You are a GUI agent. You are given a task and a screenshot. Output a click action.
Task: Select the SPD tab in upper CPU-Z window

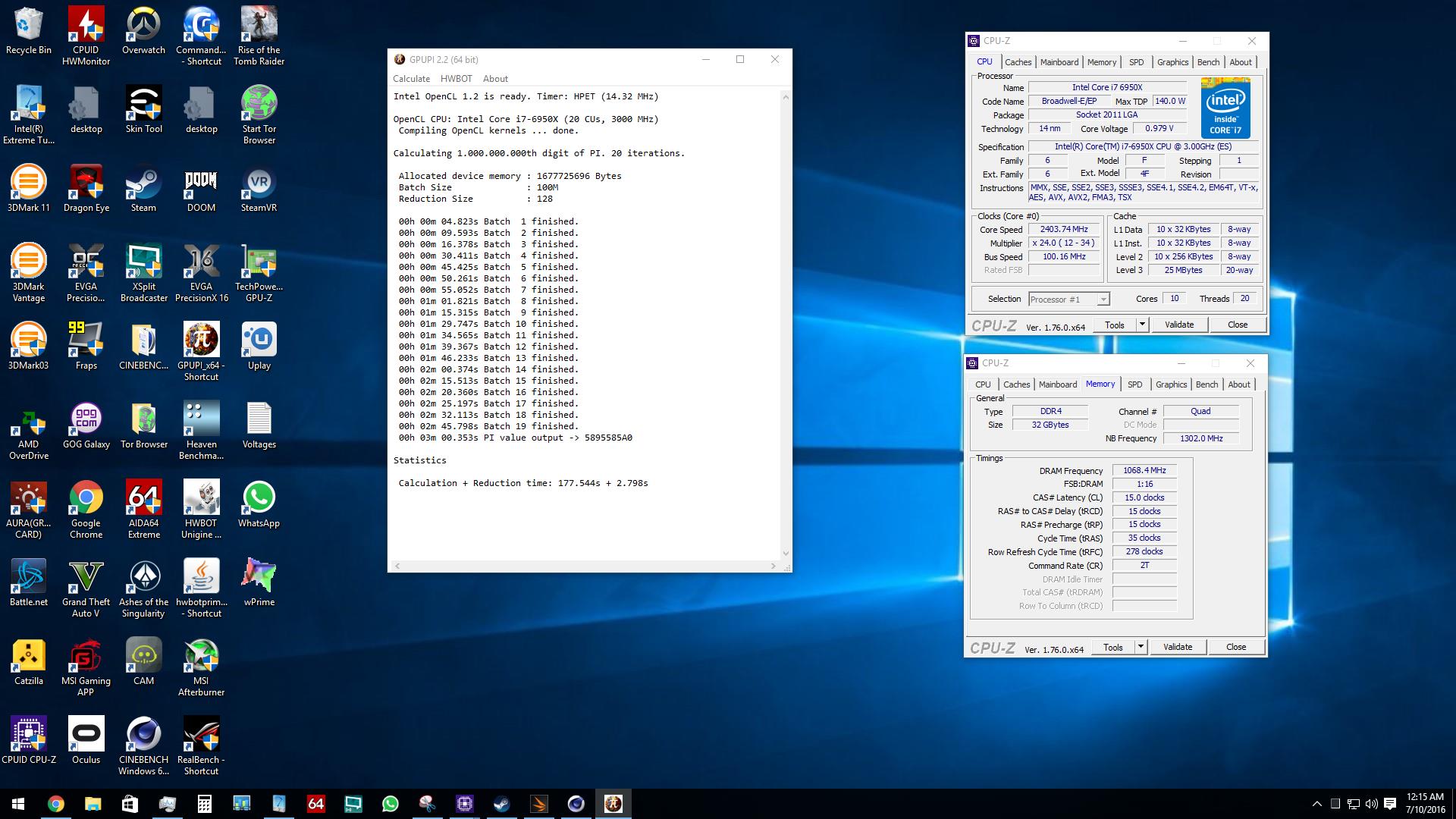point(1136,62)
